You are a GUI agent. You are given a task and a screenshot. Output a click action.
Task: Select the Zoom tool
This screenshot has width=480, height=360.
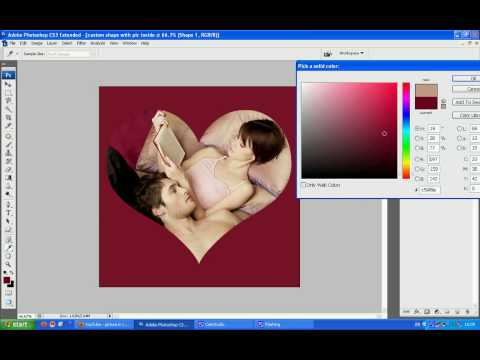pyautogui.click(x=8, y=265)
